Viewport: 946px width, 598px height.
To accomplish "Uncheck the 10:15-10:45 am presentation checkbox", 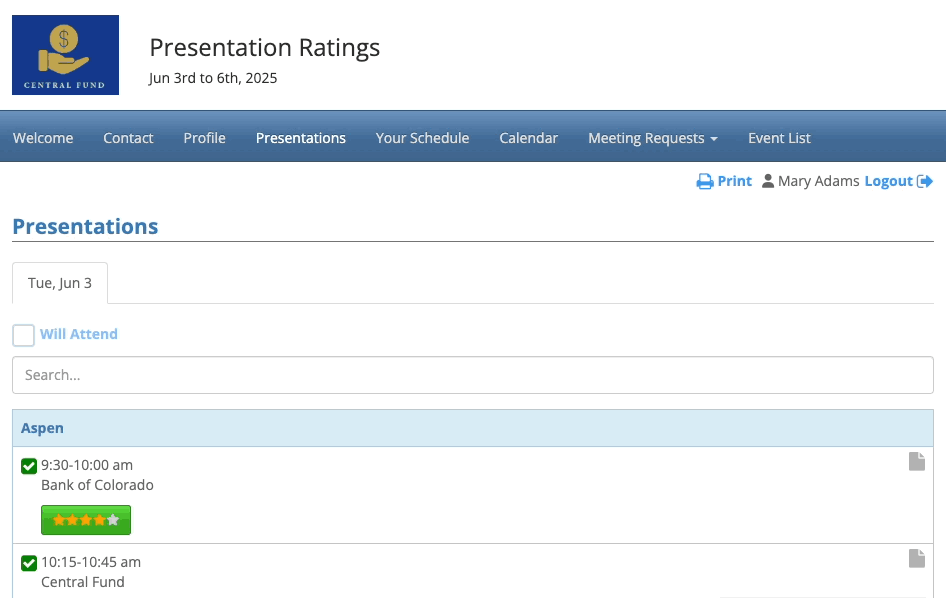I will tap(29, 563).
